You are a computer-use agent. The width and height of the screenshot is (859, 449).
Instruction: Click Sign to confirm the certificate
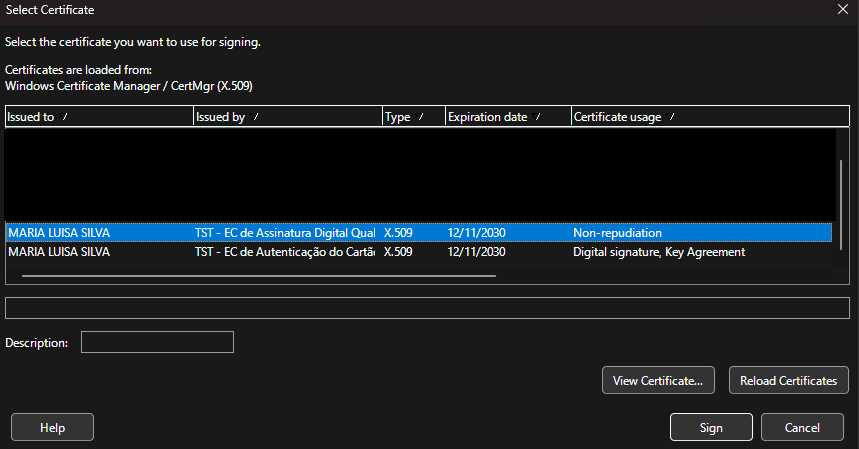coord(711,428)
